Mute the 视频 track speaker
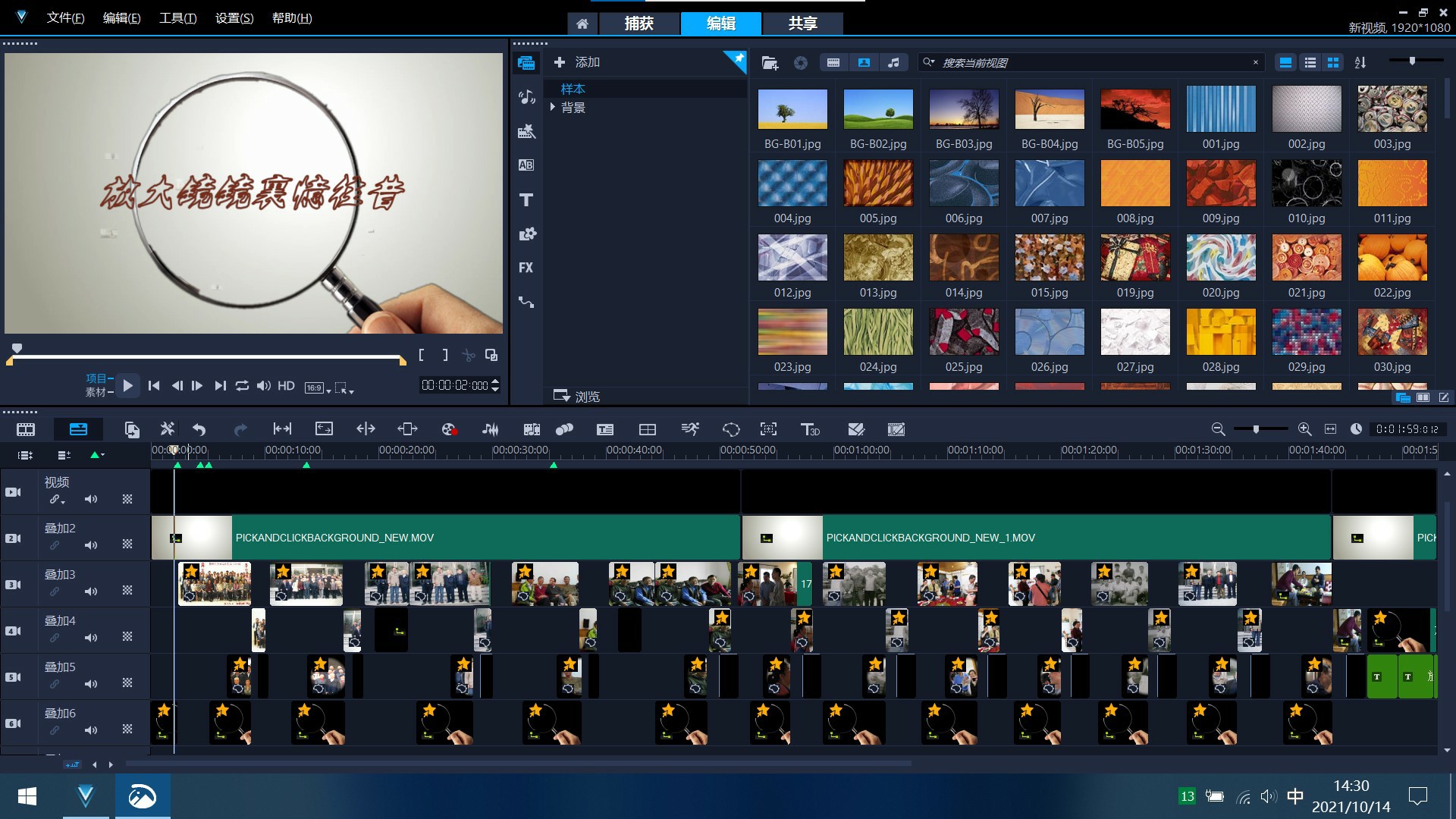The image size is (1456, 819). click(91, 499)
